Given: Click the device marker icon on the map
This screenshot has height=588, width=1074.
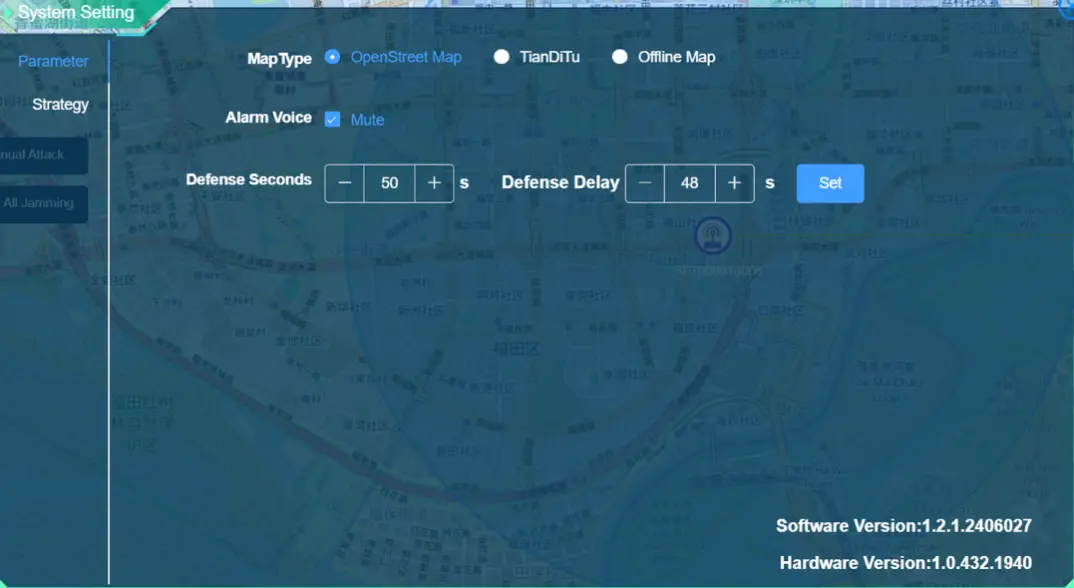Looking at the screenshot, I should (712, 237).
